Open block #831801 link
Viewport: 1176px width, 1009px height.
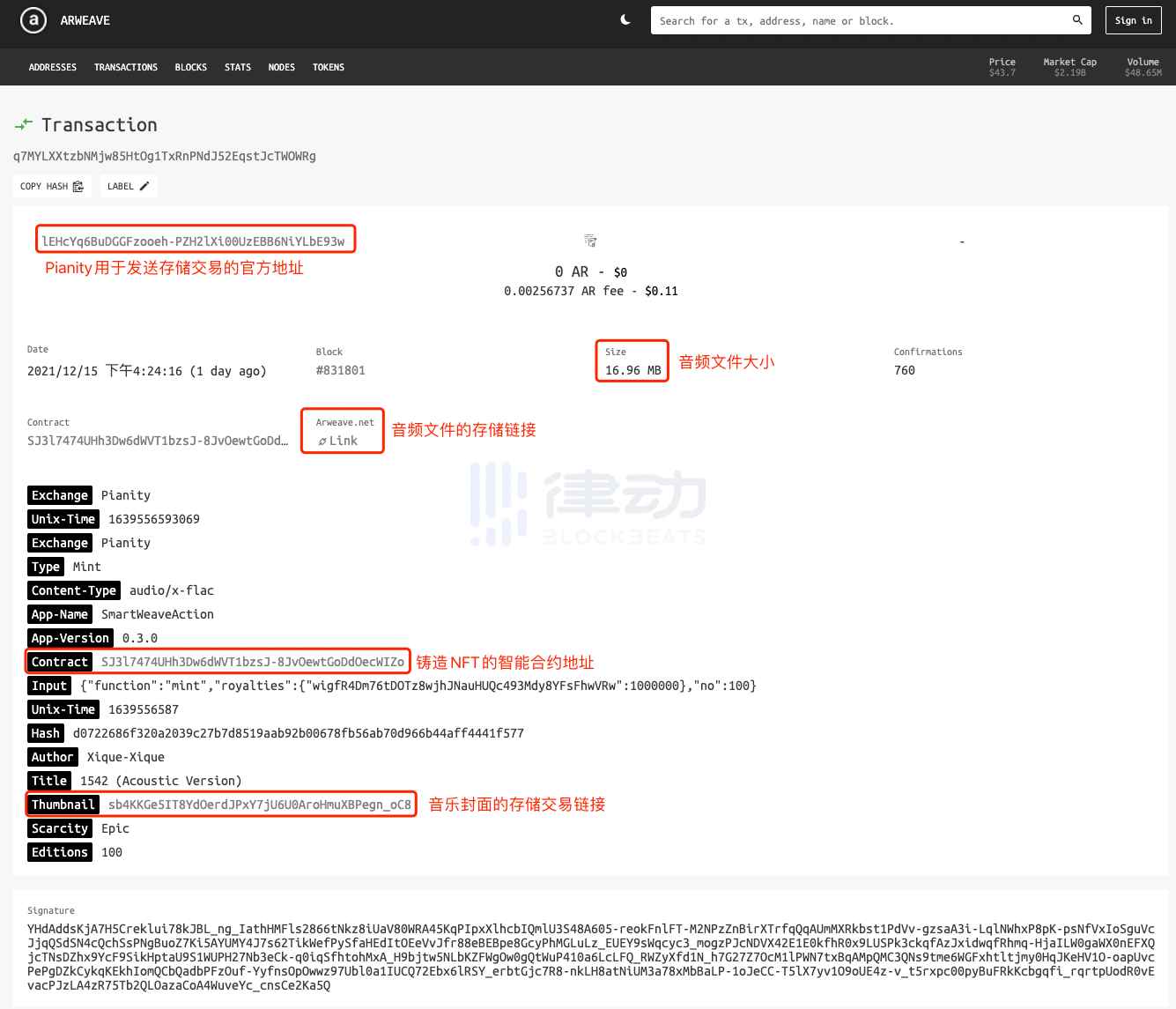[341, 370]
